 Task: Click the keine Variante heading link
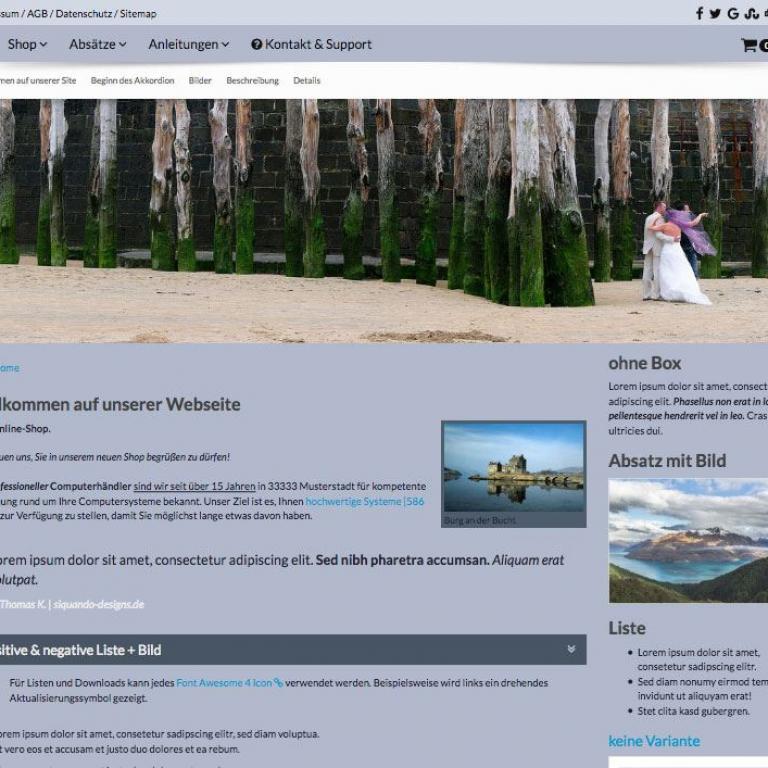coord(654,741)
